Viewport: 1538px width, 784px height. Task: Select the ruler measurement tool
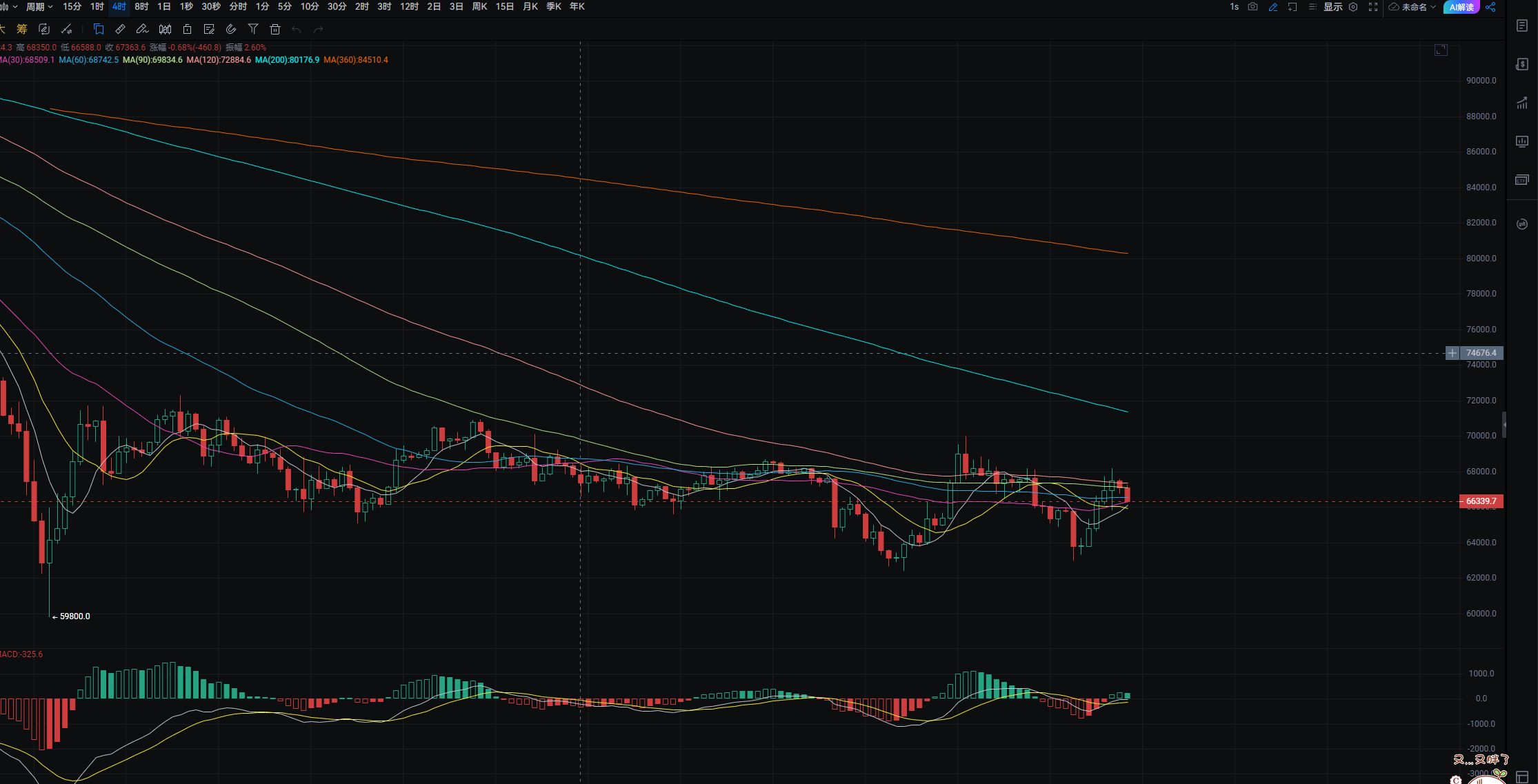[x=120, y=29]
